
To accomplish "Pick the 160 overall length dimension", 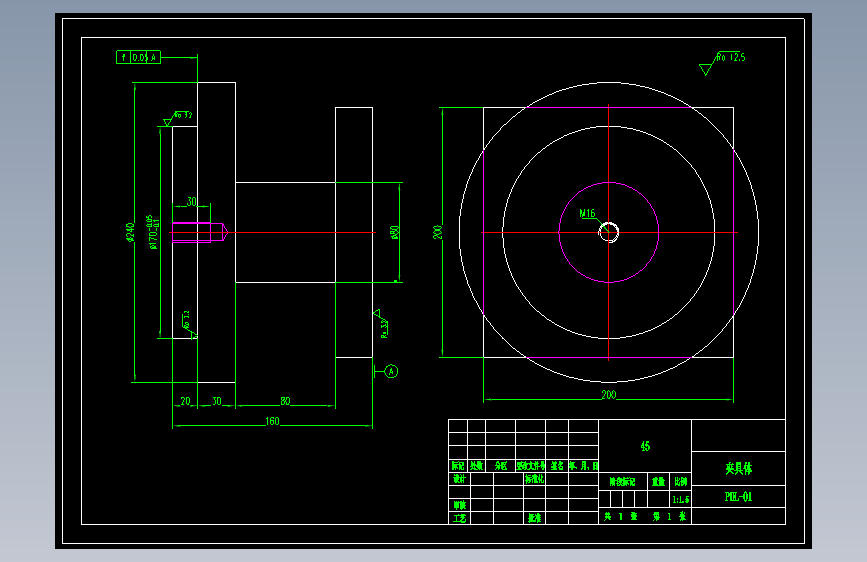I will pos(273,422).
